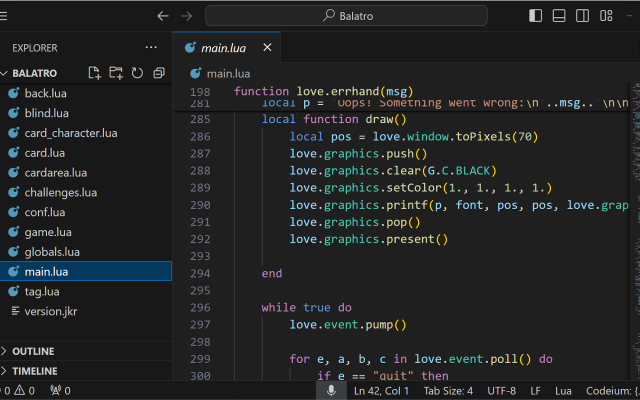Place cursor on love.graphics.clear(G.C.BLACK) line

point(393,171)
